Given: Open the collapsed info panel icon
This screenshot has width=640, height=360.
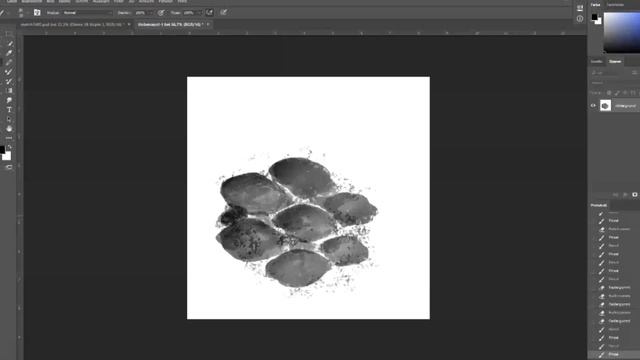Looking at the screenshot, I should [580, 19].
